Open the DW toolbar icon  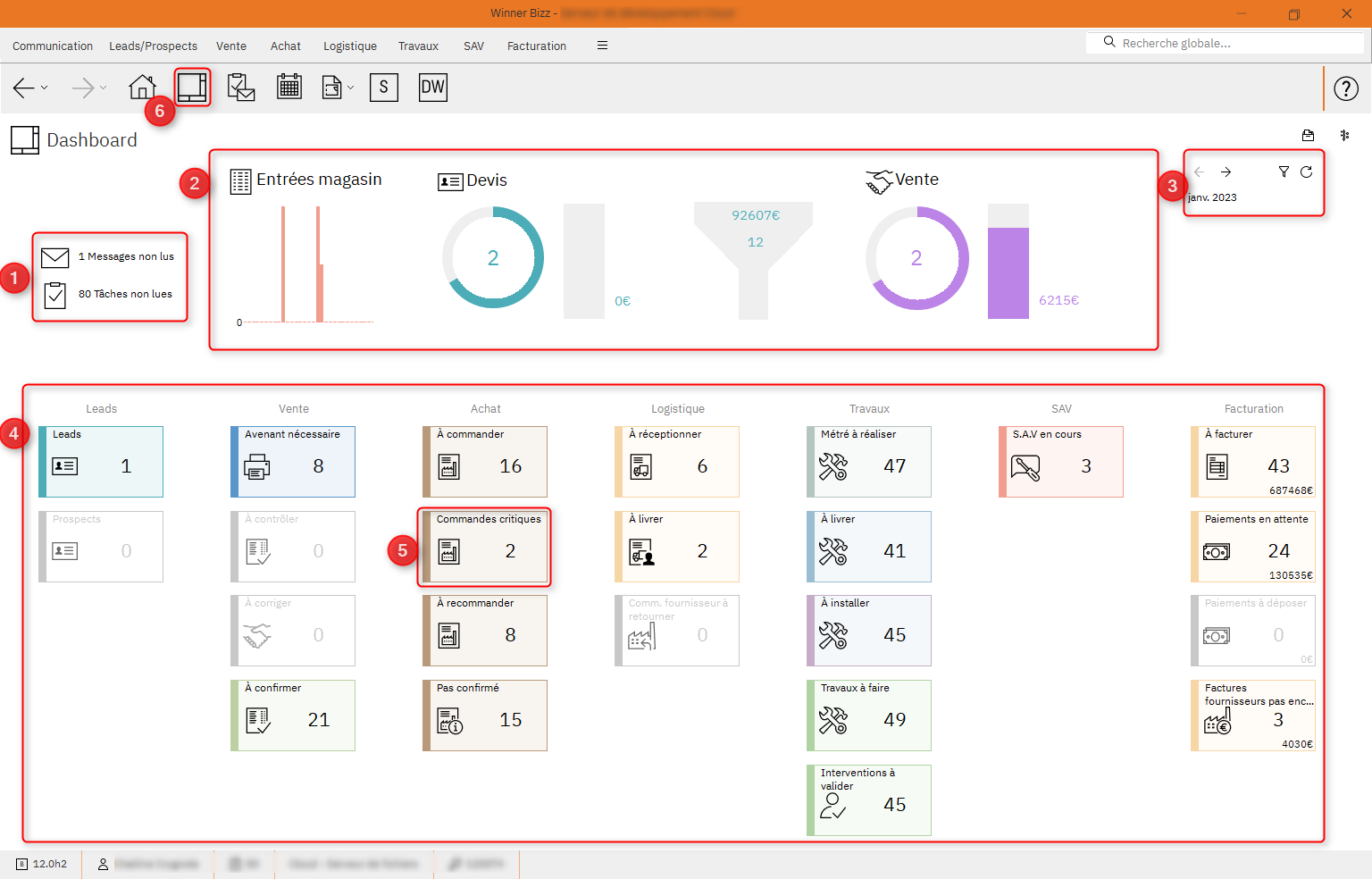432,87
